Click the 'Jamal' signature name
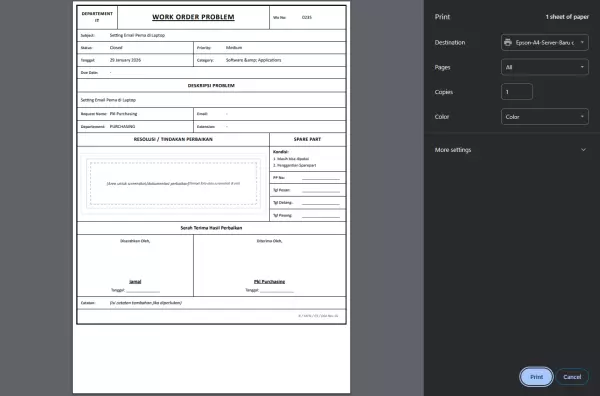This screenshot has width=600, height=396. coord(135,282)
